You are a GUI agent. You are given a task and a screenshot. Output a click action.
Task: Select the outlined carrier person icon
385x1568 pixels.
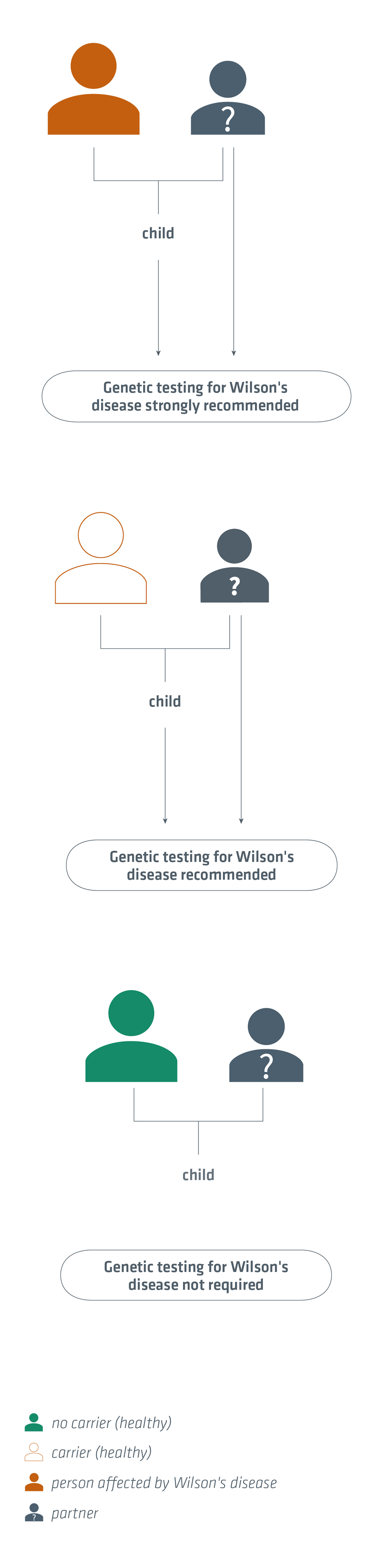[101, 558]
